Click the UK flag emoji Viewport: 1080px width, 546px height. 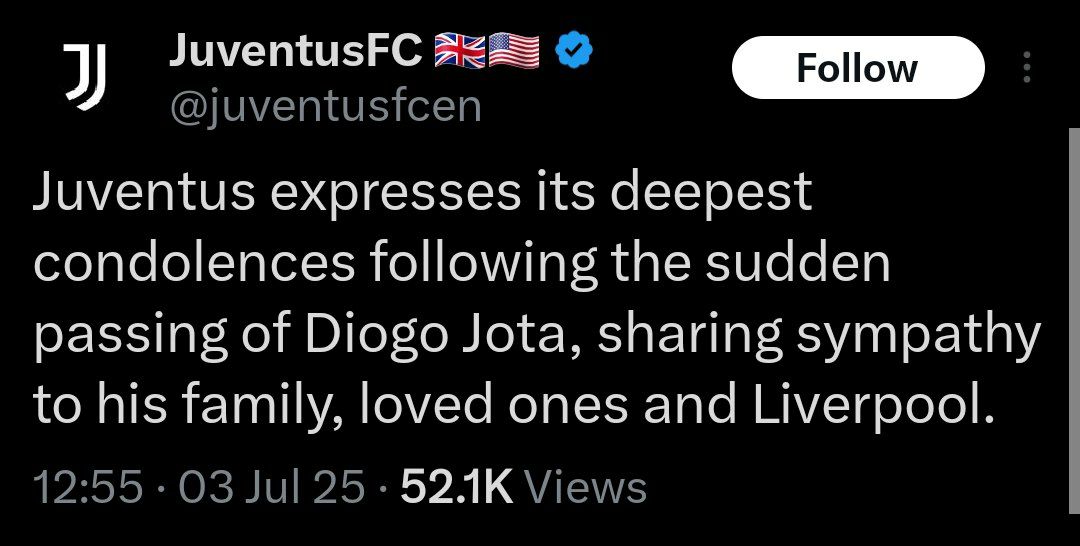point(461,52)
